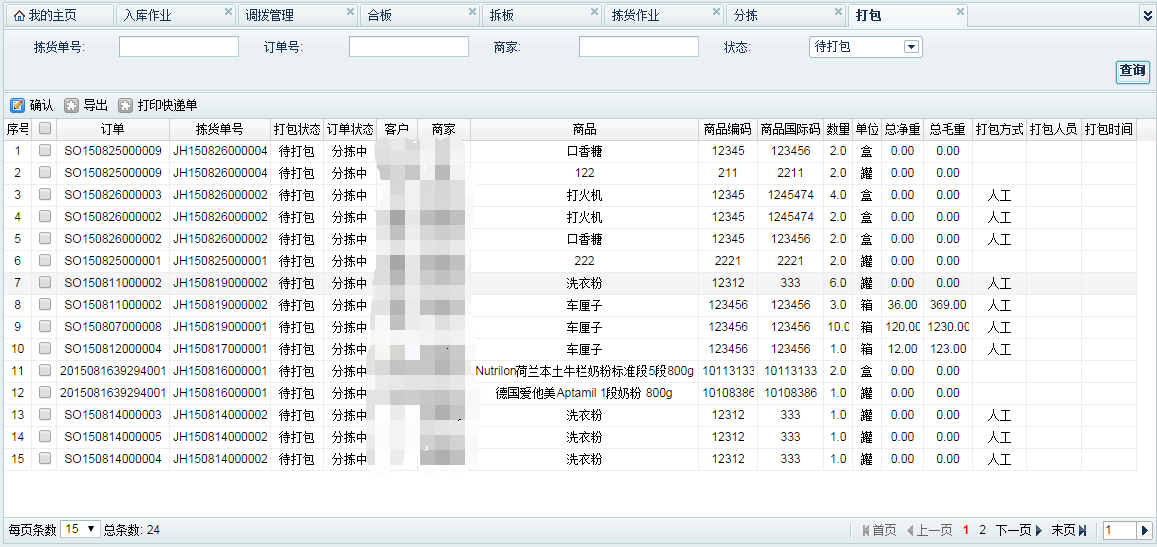Image resolution: width=1157 pixels, height=547 pixels.
Task: Click the 导出 export icon
Action: coord(71,105)
